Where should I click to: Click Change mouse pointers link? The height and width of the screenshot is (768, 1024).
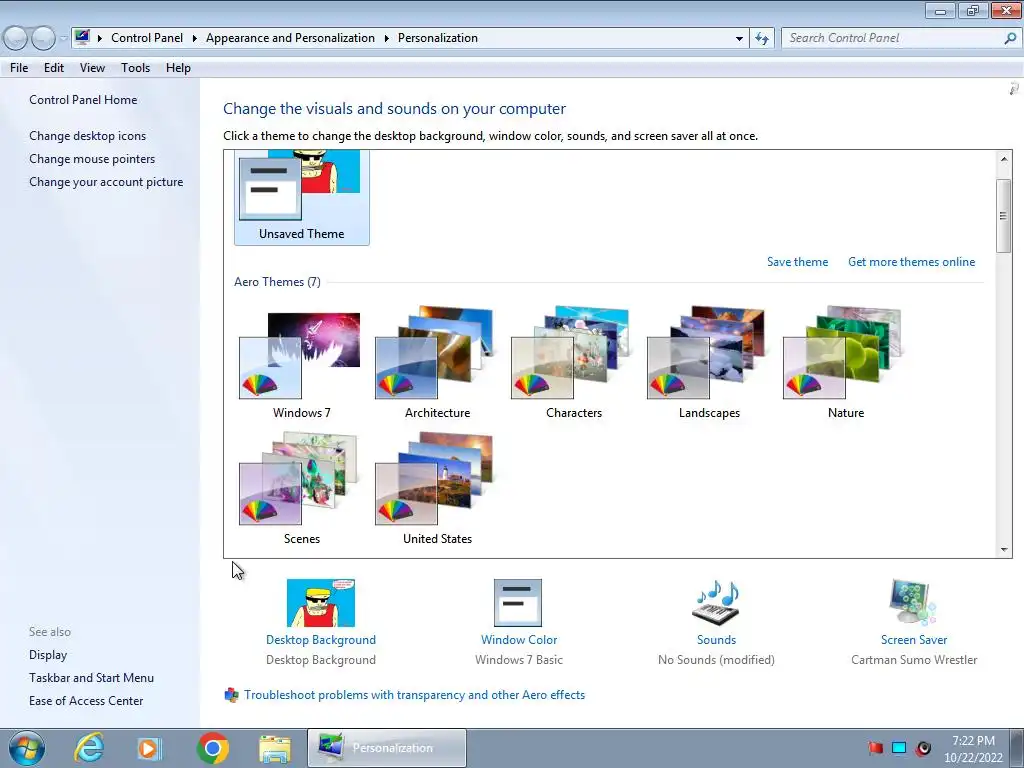pos(92,159)
